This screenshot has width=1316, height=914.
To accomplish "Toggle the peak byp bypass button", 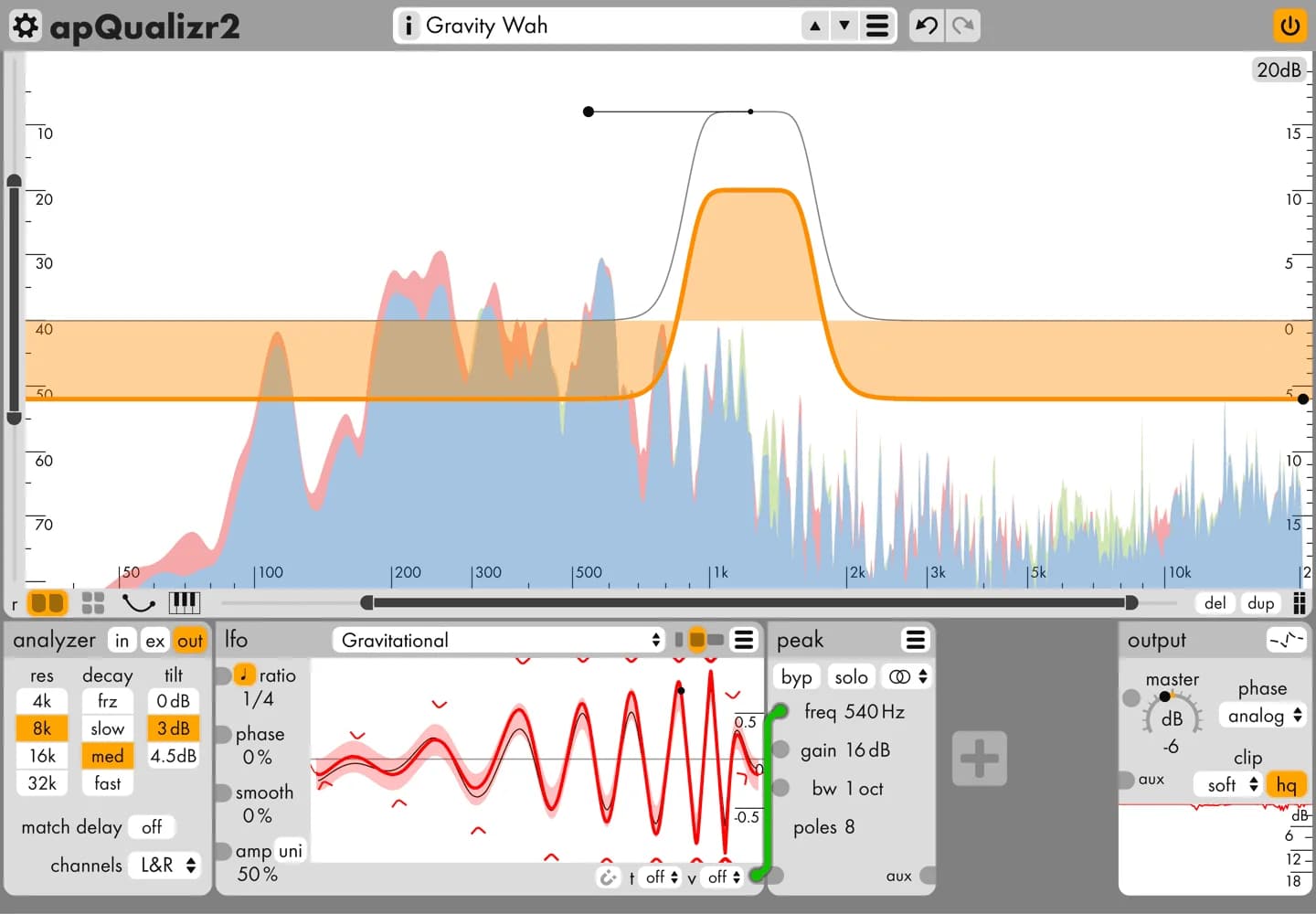I will click(796, 677).
